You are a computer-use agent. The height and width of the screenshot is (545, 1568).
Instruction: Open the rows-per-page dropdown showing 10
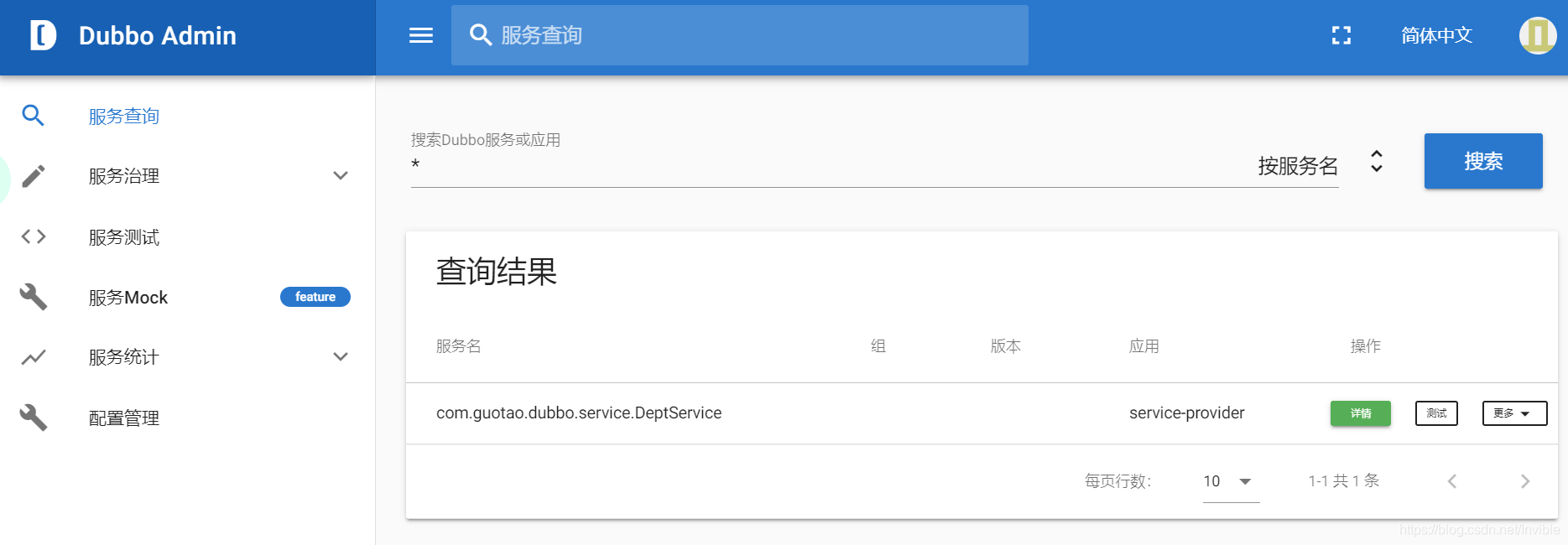click(x=1231, y=481)
